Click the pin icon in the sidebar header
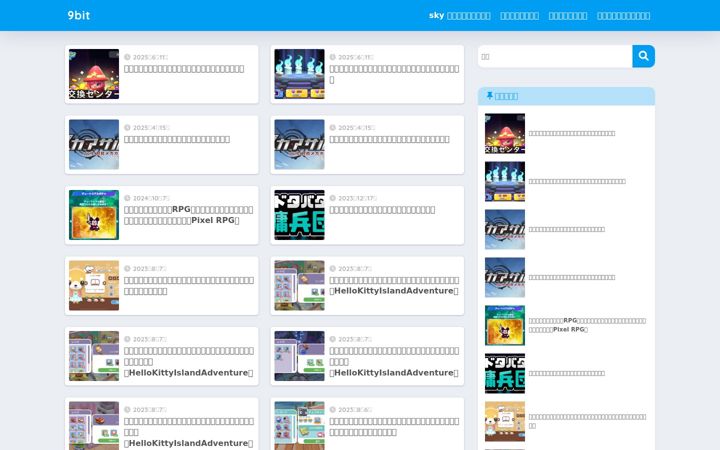Viewport: 720px width, 450px height. pos(489,96)
